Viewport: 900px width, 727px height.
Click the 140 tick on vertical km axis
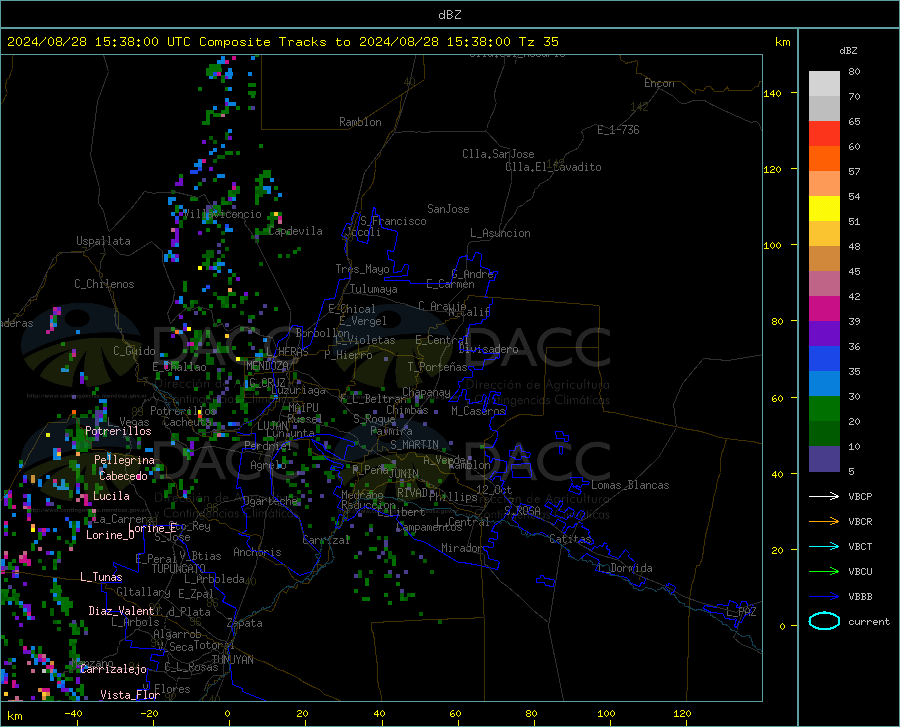pos(772,94)
